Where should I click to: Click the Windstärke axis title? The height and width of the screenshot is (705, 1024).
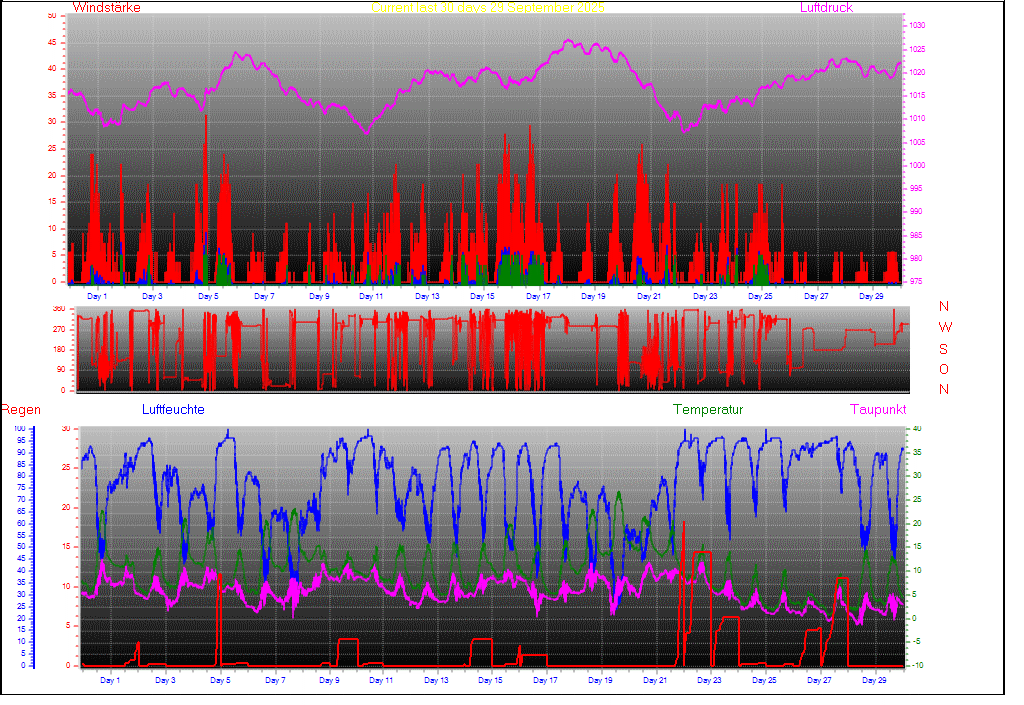tap(106, 8)
